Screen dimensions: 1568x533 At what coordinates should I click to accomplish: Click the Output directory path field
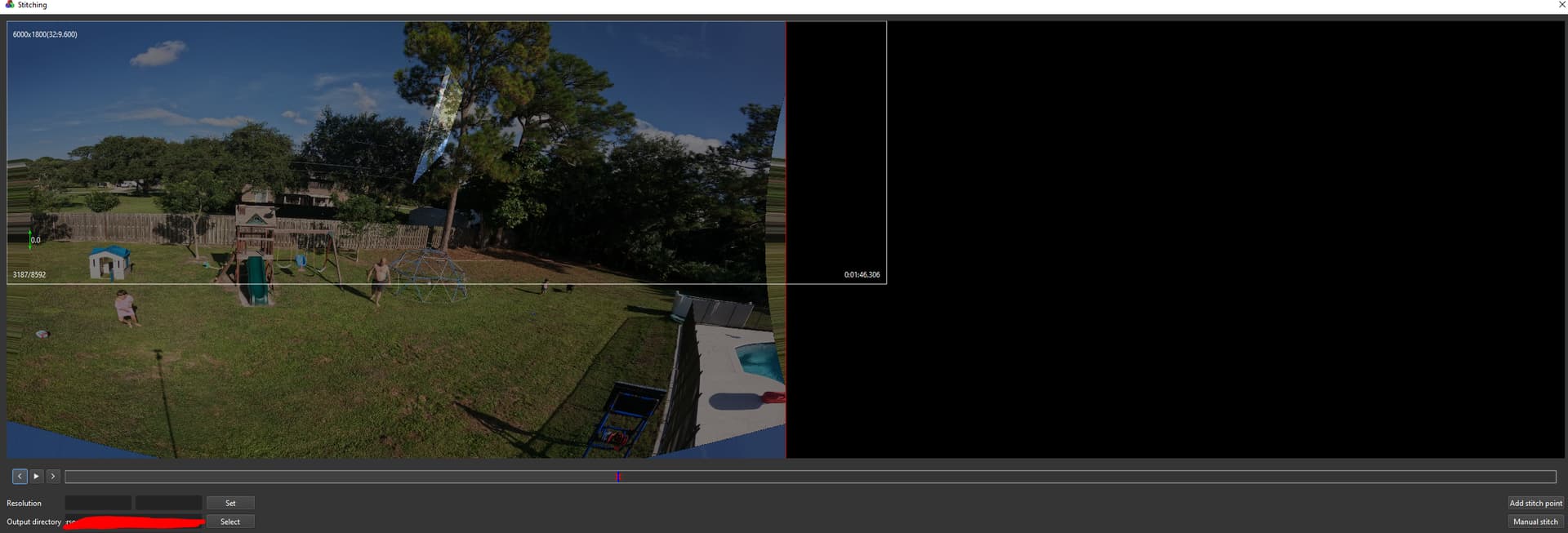pos(134,522)
